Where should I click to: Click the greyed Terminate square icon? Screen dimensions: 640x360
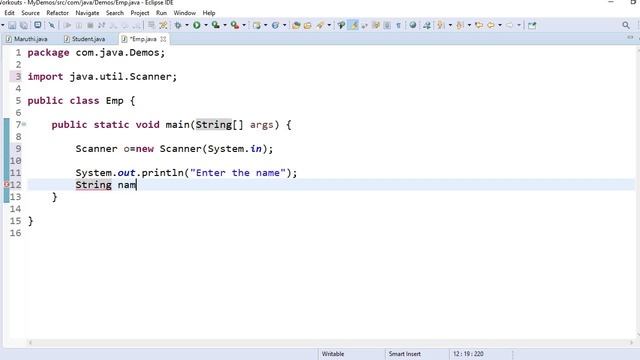tap(90, 25)
